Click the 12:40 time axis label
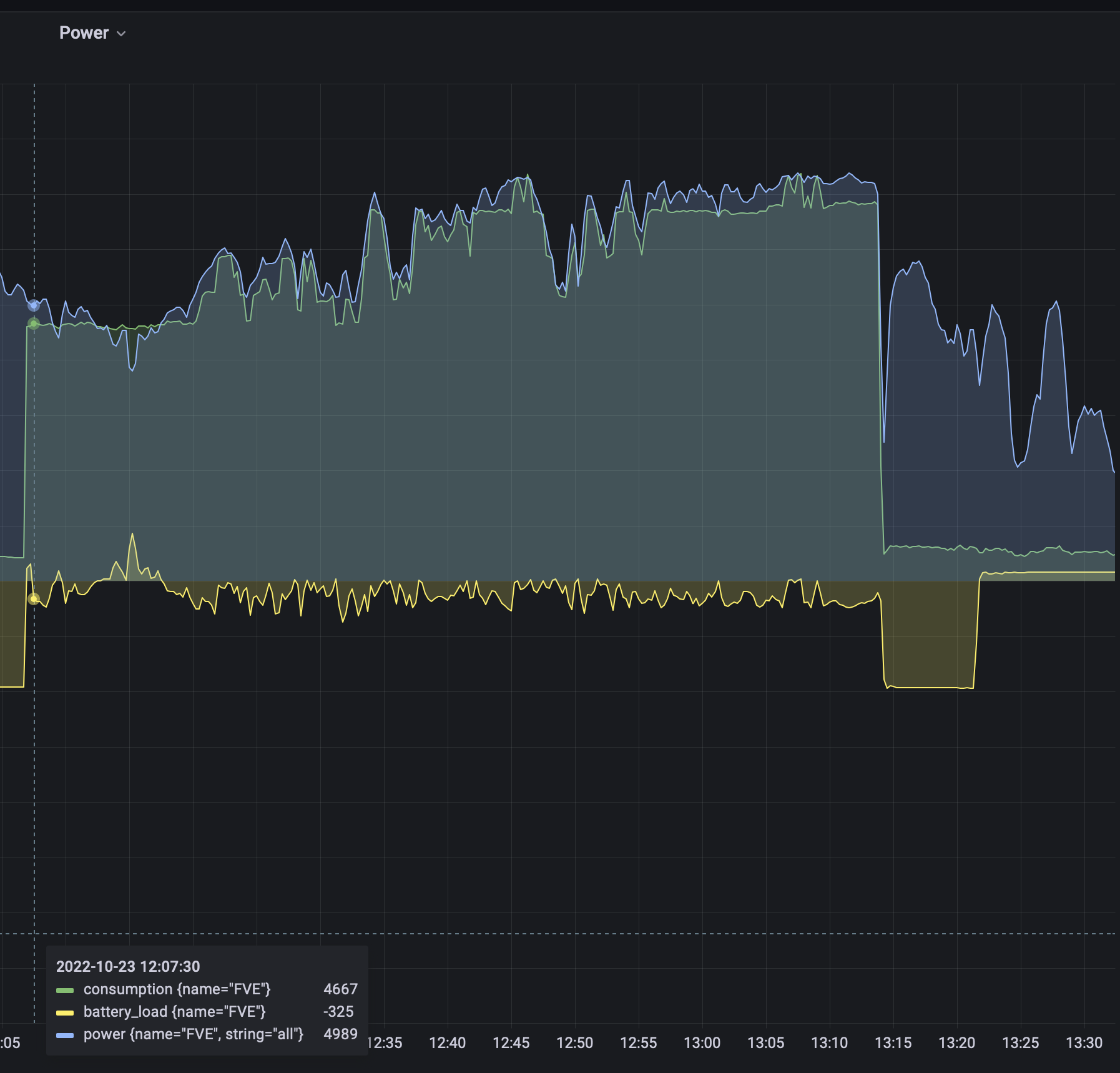The height and width of the screenshot is (1073, 1120). pos(448,1043)
